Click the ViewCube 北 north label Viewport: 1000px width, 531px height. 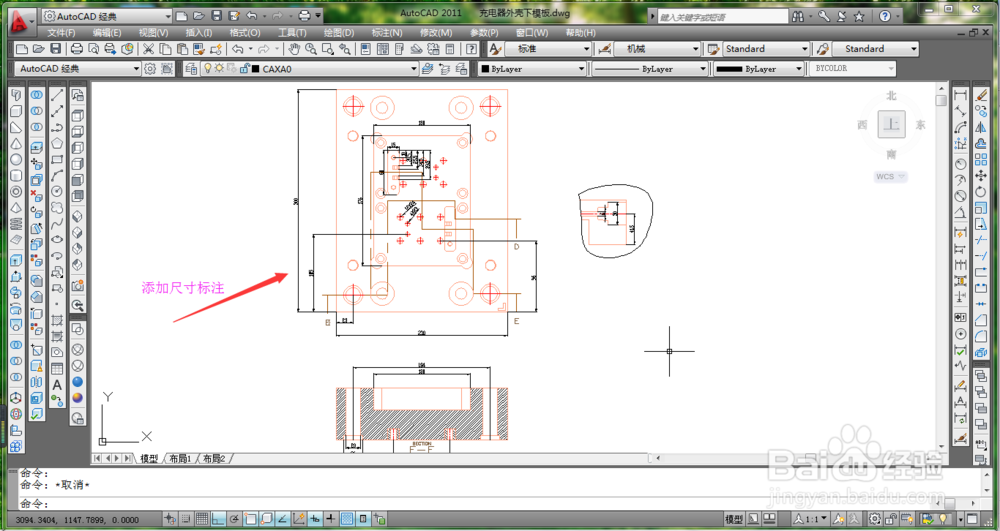891,96
